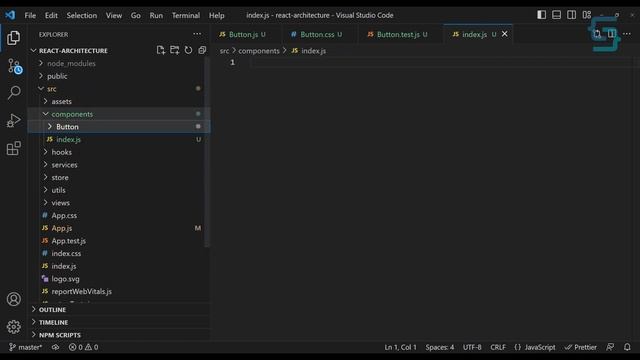Click the Synchronize Changes cloud icon
This screenshot has width=640, height=360.
[x=55, y=347]
